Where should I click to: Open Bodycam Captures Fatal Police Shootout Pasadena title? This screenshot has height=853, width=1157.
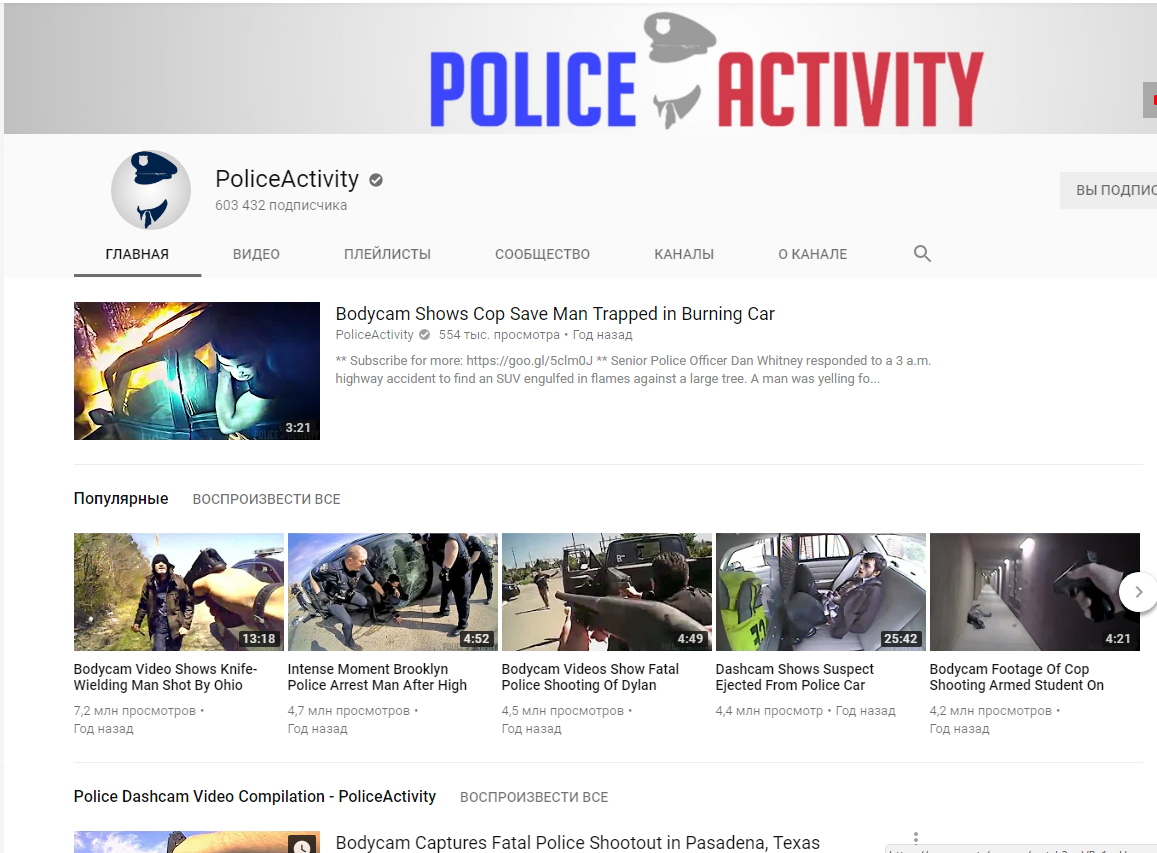pyautogui.click(x=578, y=843)
